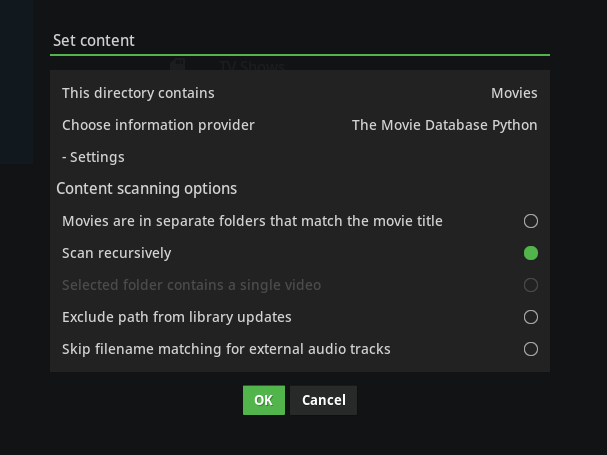607x455 pixels.
Task: Select 'Skip filename matching for external audio' text
Action: click(226, 349)
